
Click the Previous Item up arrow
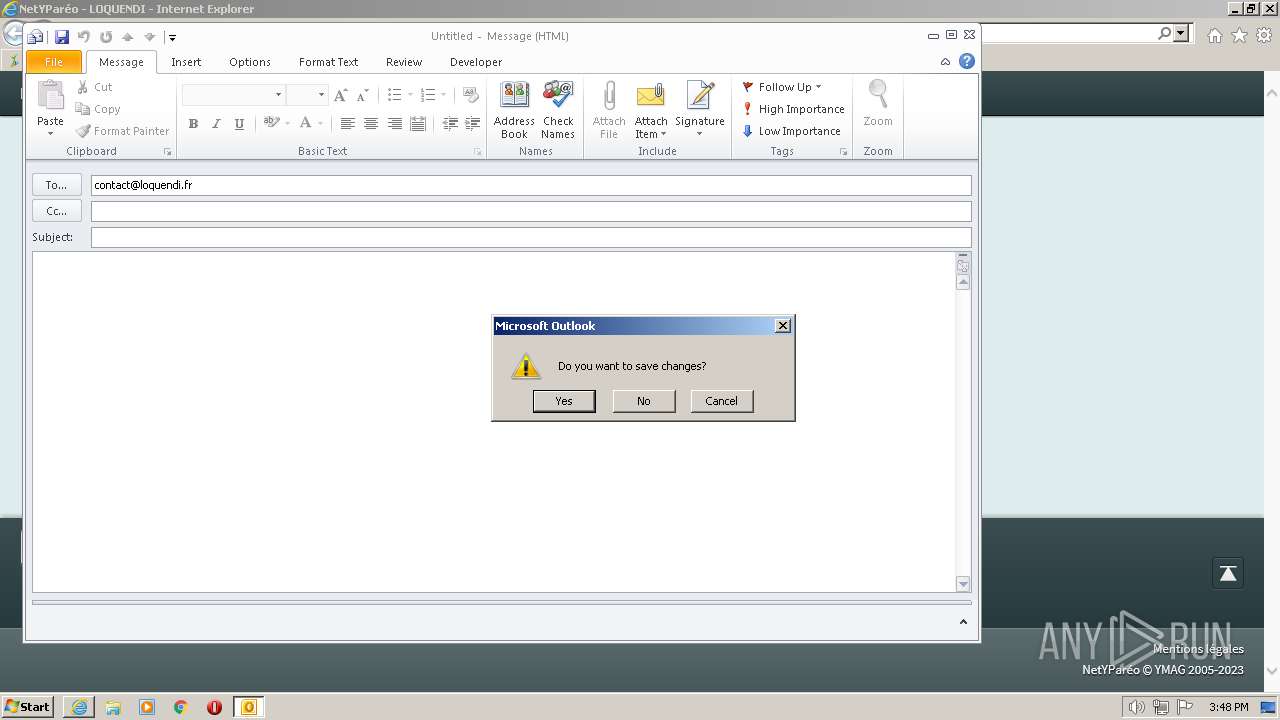pyautogui.click(x=127, y=37)
